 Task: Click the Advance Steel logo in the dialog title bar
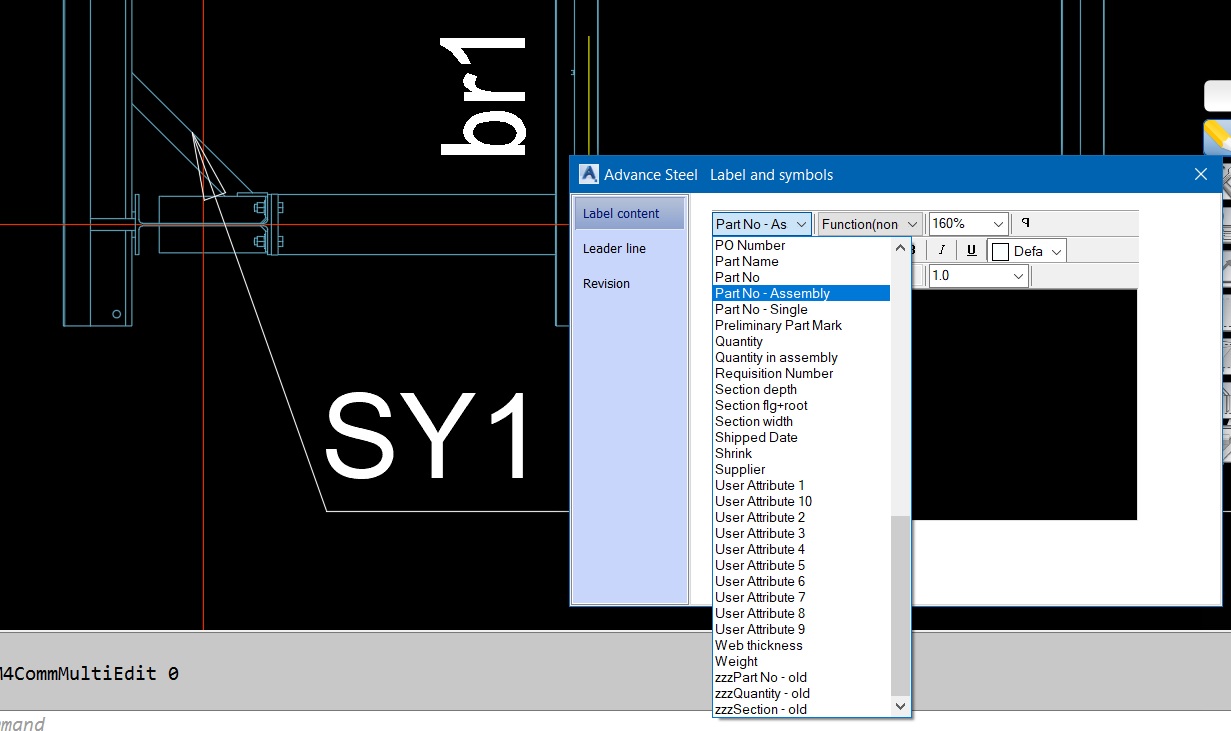[x=588, y=174]
